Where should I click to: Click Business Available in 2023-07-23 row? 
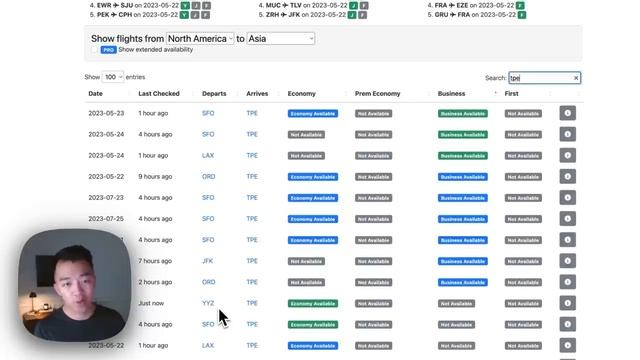tap(462, 198)
